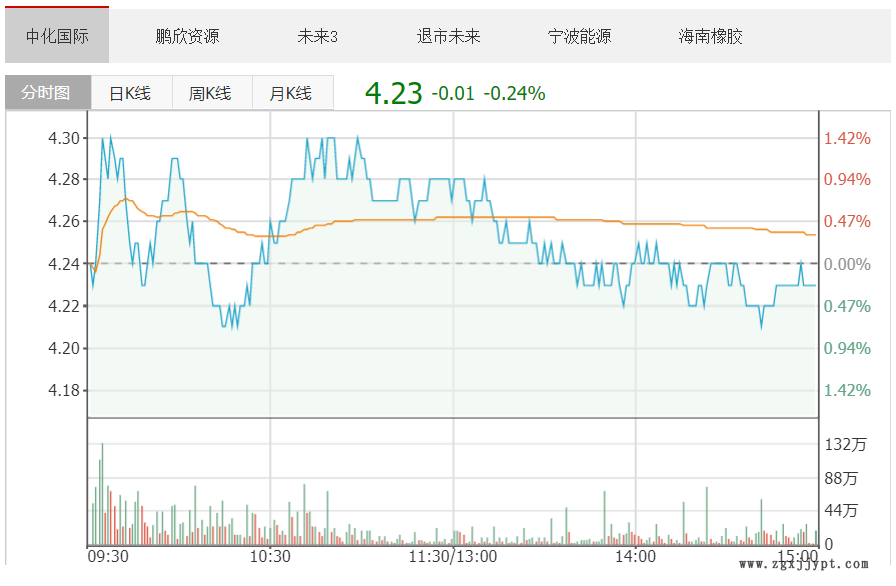This screenshot has height=586, width=896.
Task: Show the 分时图 intraday chart
Action: pos(48,92)
